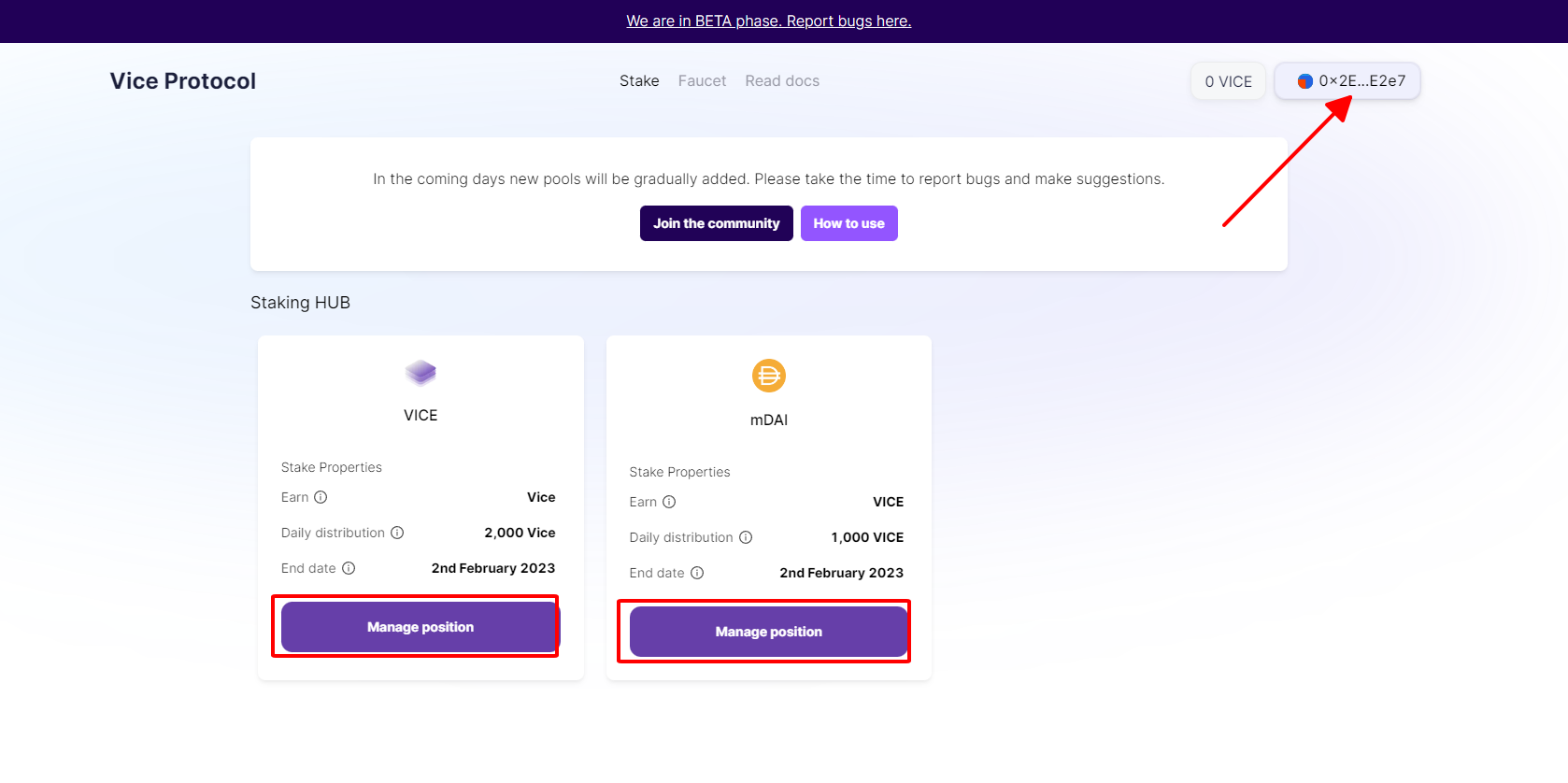Click End date info icon in mDAI card
The height and width of the screenshot is (783, 1568).
click(697, 573)
